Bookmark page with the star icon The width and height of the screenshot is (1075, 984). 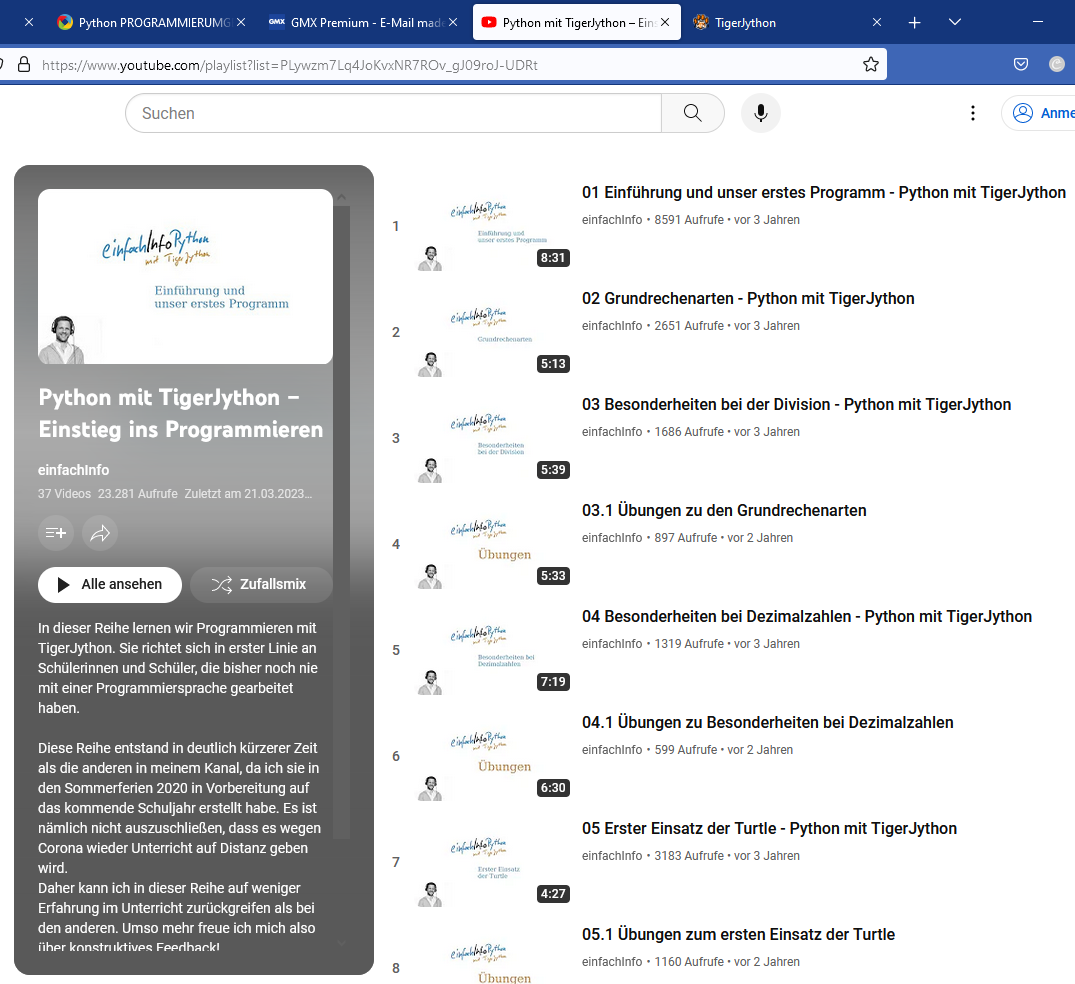coord(871,64)
